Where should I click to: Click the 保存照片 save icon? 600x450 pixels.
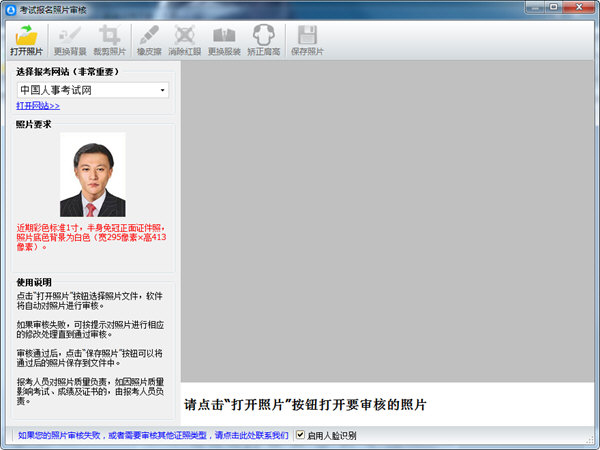pyautogui.click(x=307, y=36)
